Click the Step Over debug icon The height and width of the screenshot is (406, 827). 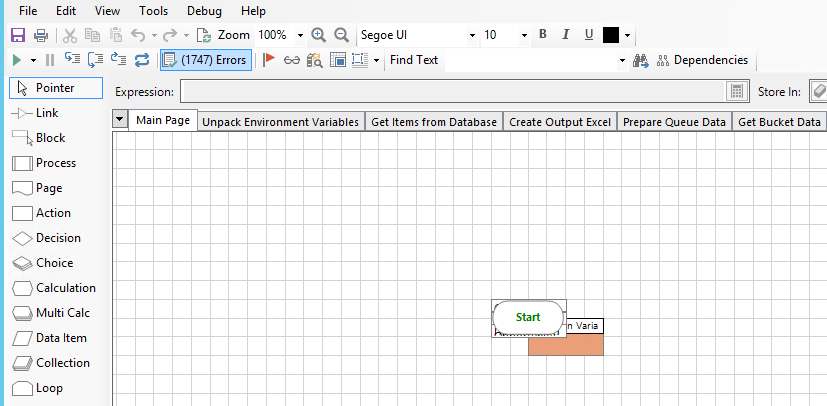coord(95,60)
